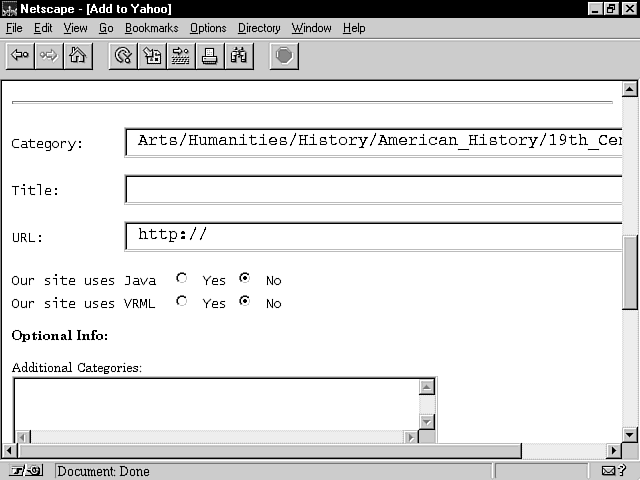Select Yes for Our site uses VRML
Image resolution: width=640 pixels, height=480 pixels.
(x=182, y=301)
